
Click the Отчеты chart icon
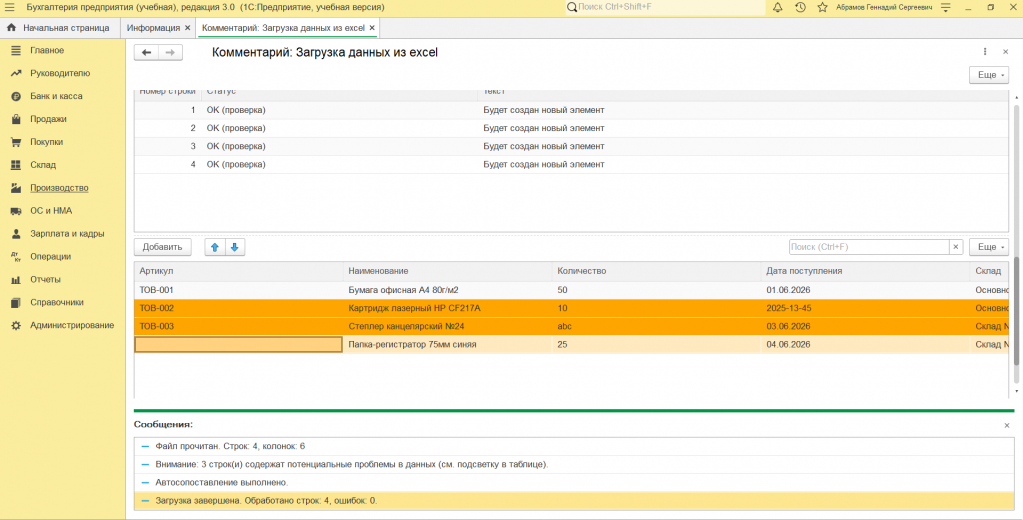pyautogui.click(x=16, y=279)
